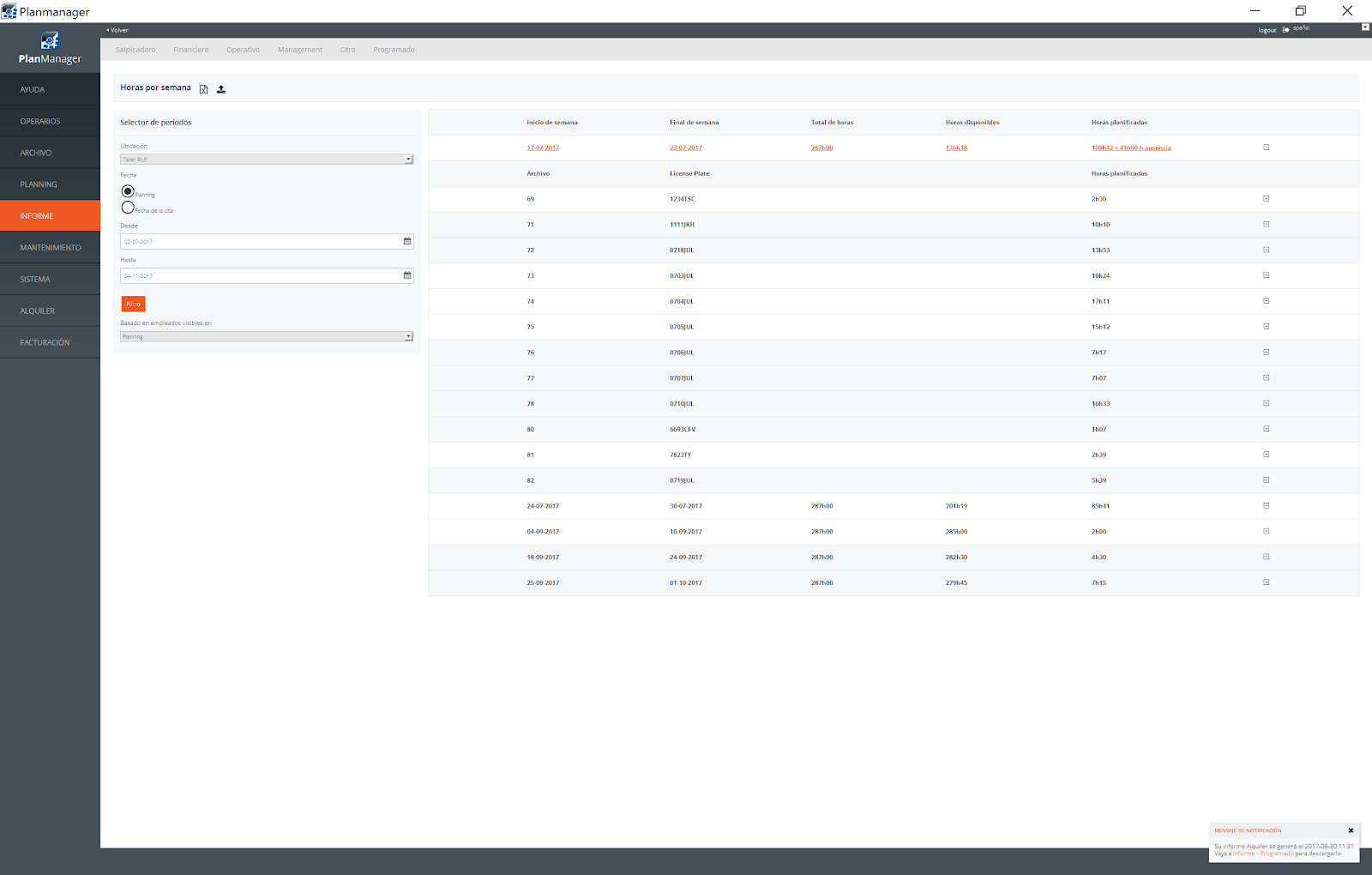
Task: Open the ALQUILER sidebar menu
Action: [50, 311]
